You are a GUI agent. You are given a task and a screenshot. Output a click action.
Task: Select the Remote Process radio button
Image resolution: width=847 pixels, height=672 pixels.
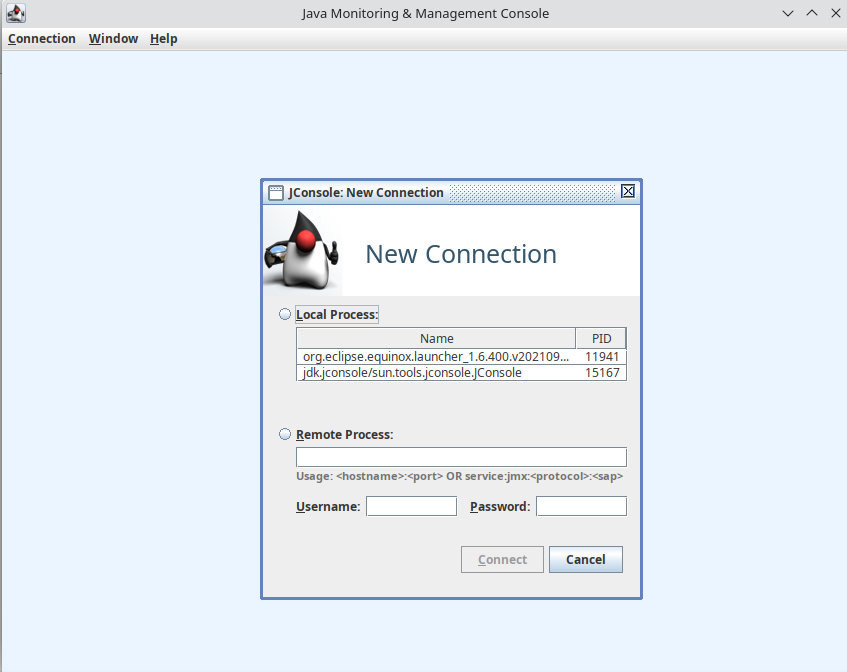pyautogui.click(x=285, y=434)
